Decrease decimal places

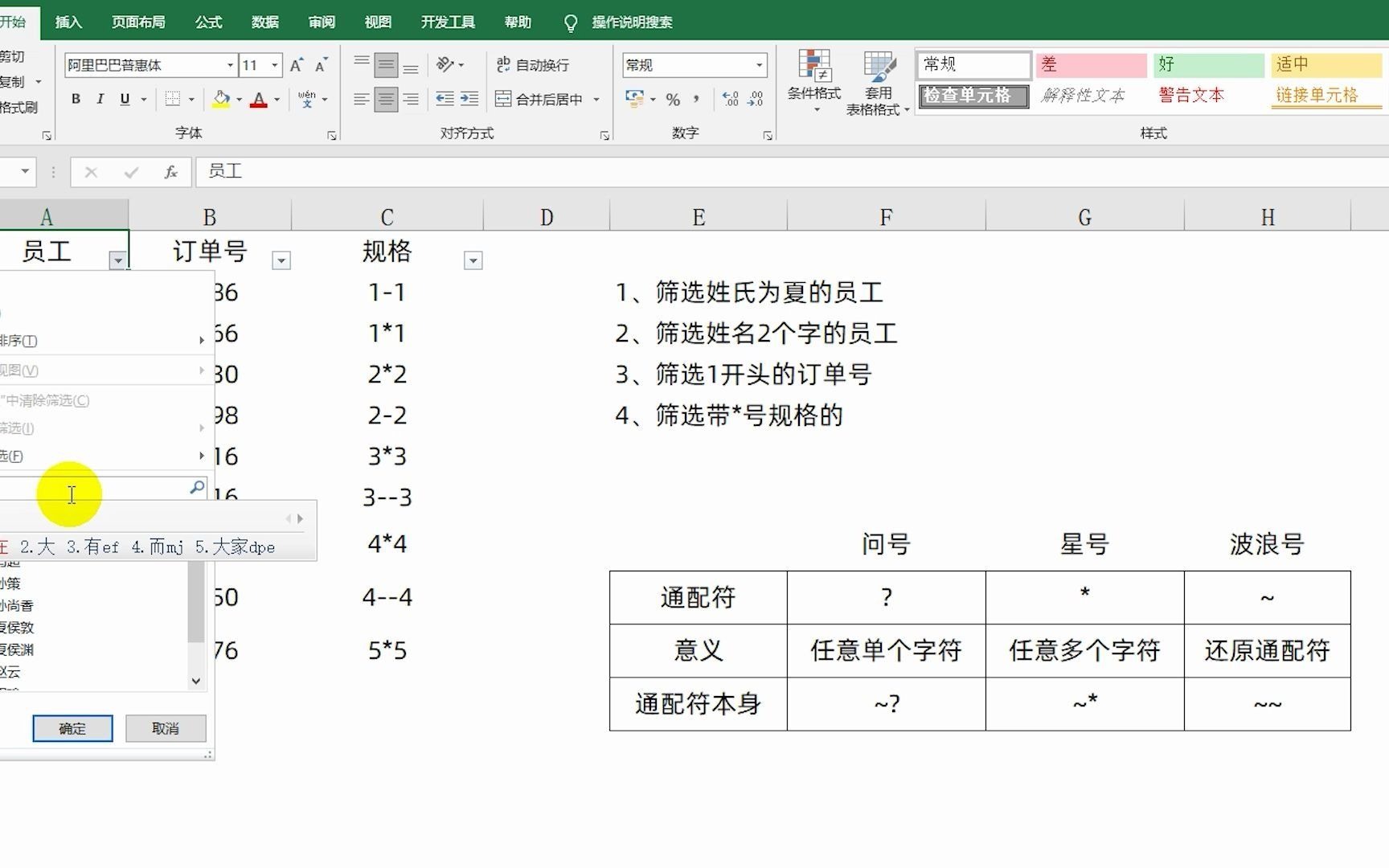click(x=756, y=99)
